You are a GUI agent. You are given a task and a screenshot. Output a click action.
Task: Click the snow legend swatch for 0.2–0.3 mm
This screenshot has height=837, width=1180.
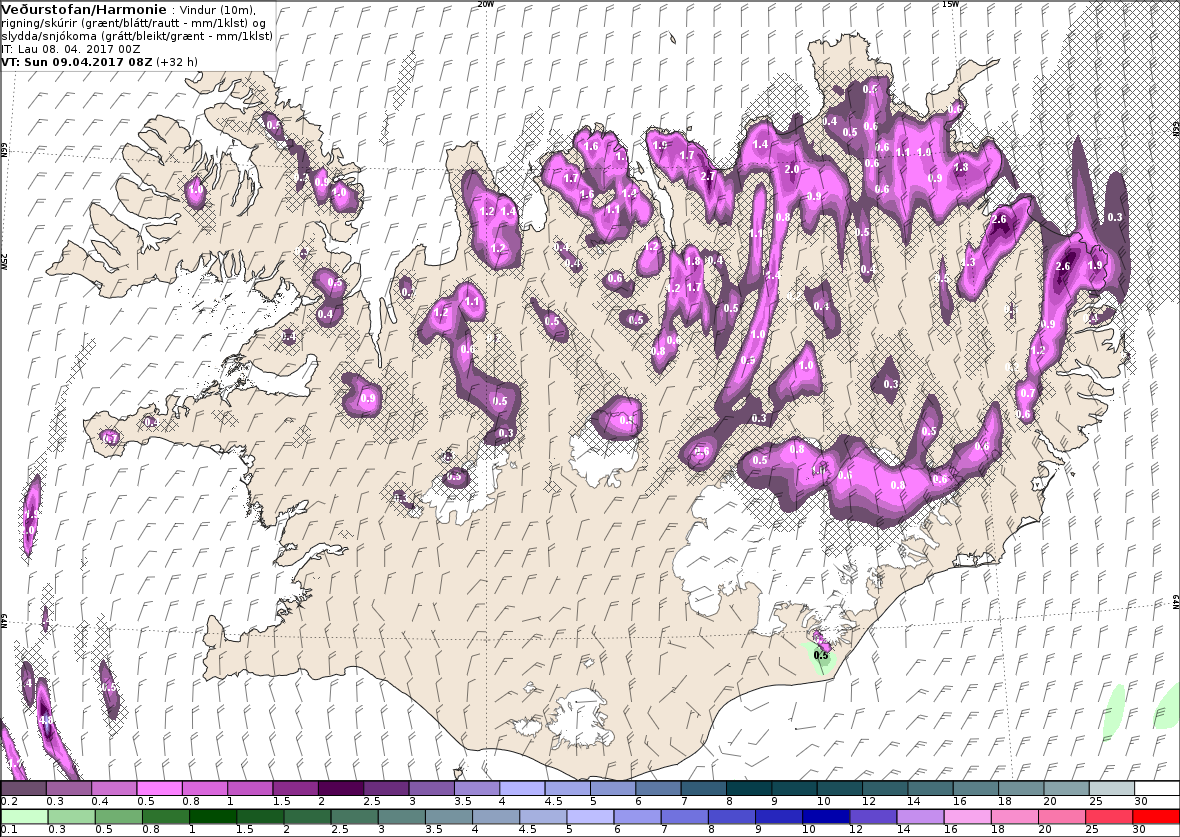pyautogui.click(x=24, y=788)
